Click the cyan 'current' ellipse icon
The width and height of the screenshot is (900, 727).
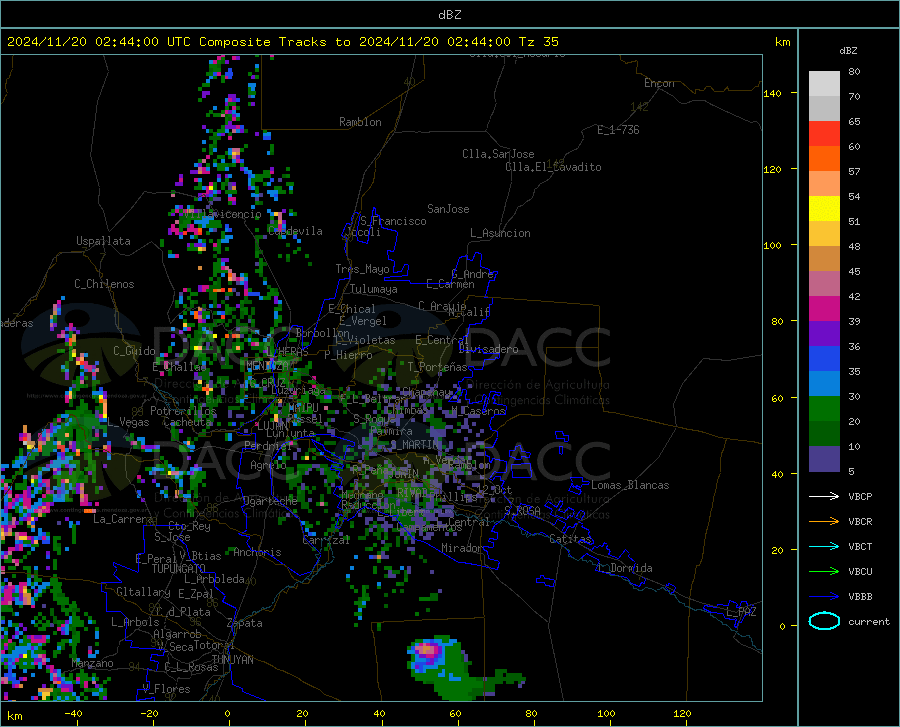[824, 621]
